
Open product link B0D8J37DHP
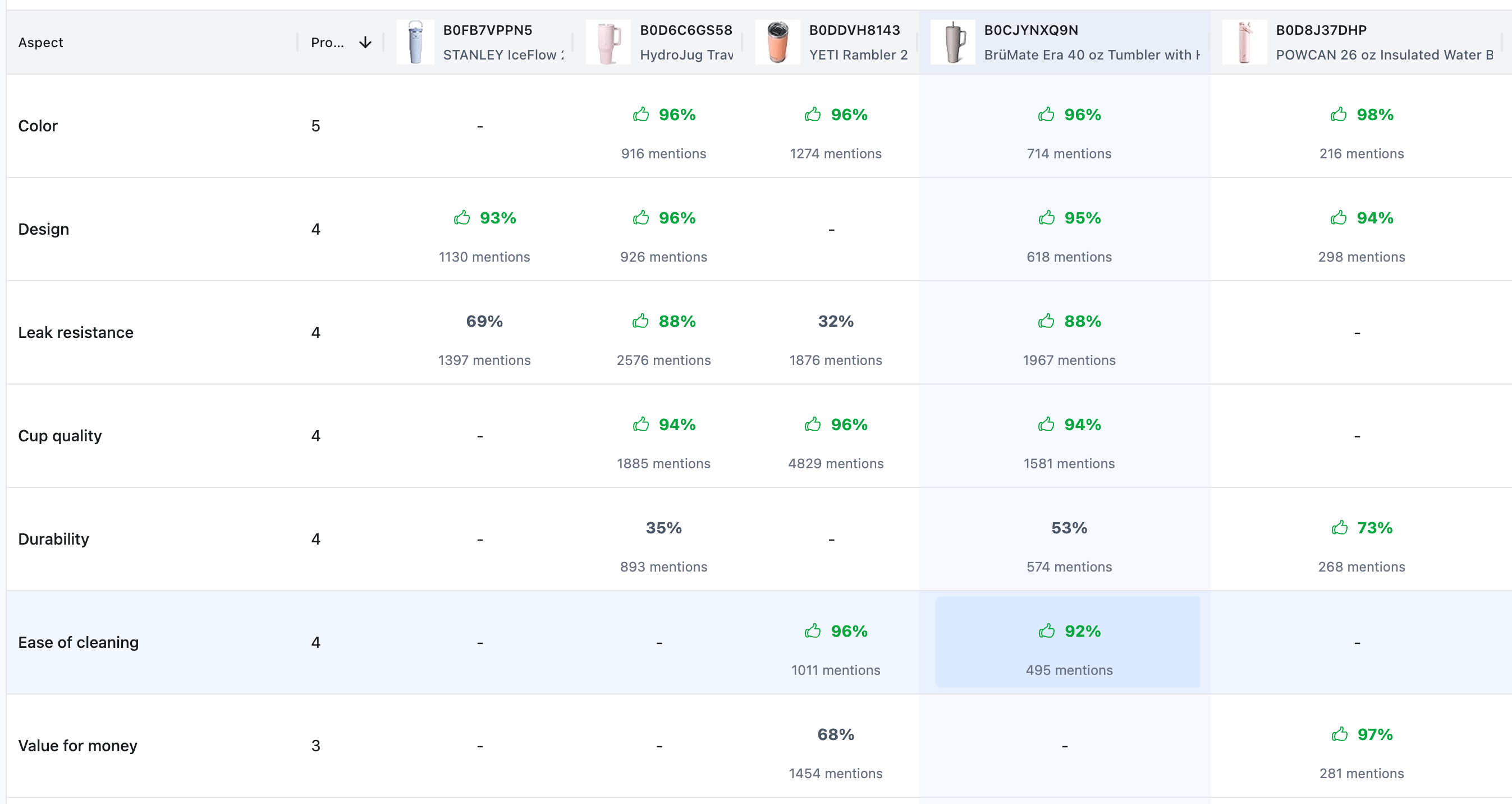1321,29
